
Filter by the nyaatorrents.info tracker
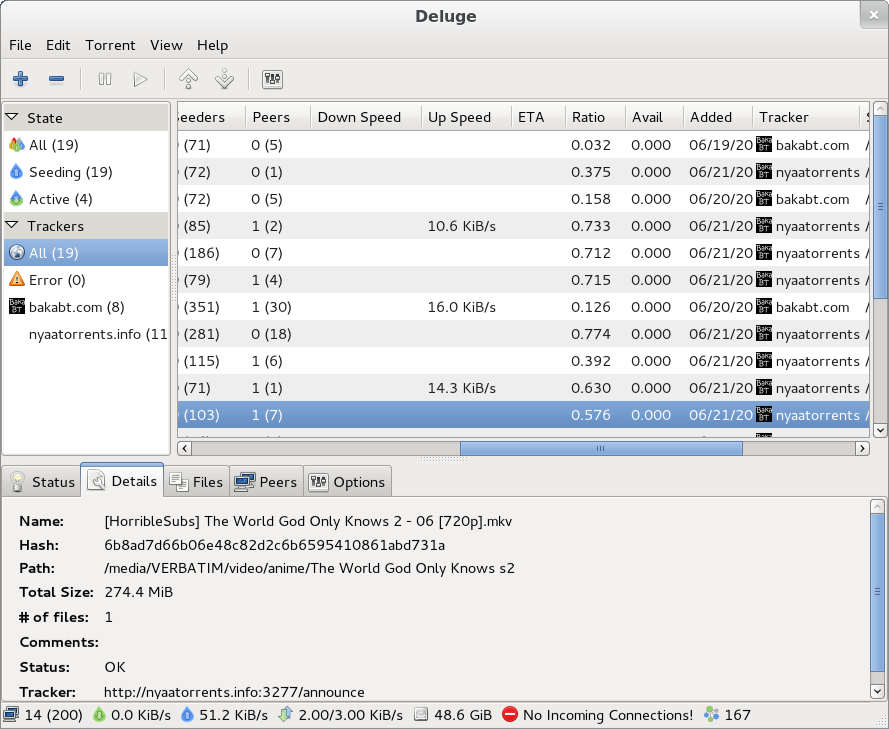click(86, 334)
